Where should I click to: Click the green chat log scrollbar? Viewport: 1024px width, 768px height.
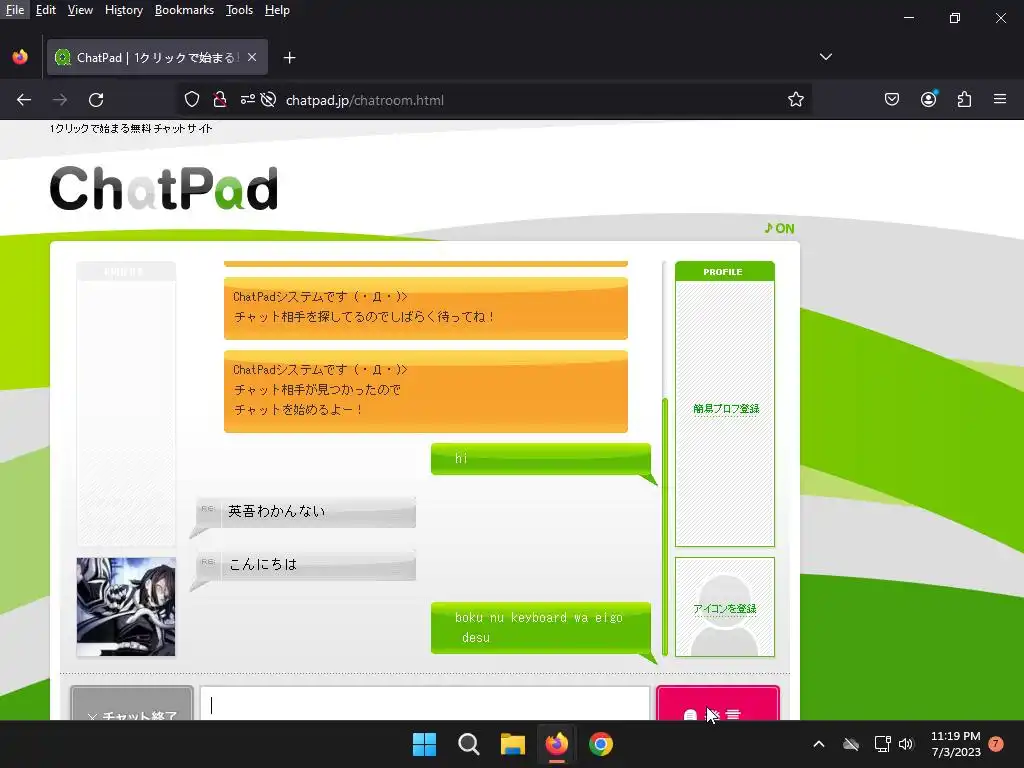pyautogui.click(x=665, y=526)
